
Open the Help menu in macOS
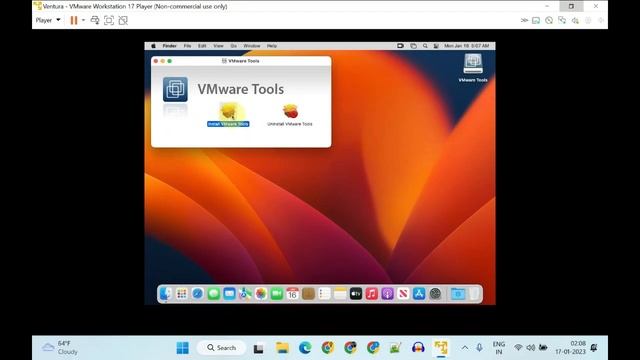point(272,46)
